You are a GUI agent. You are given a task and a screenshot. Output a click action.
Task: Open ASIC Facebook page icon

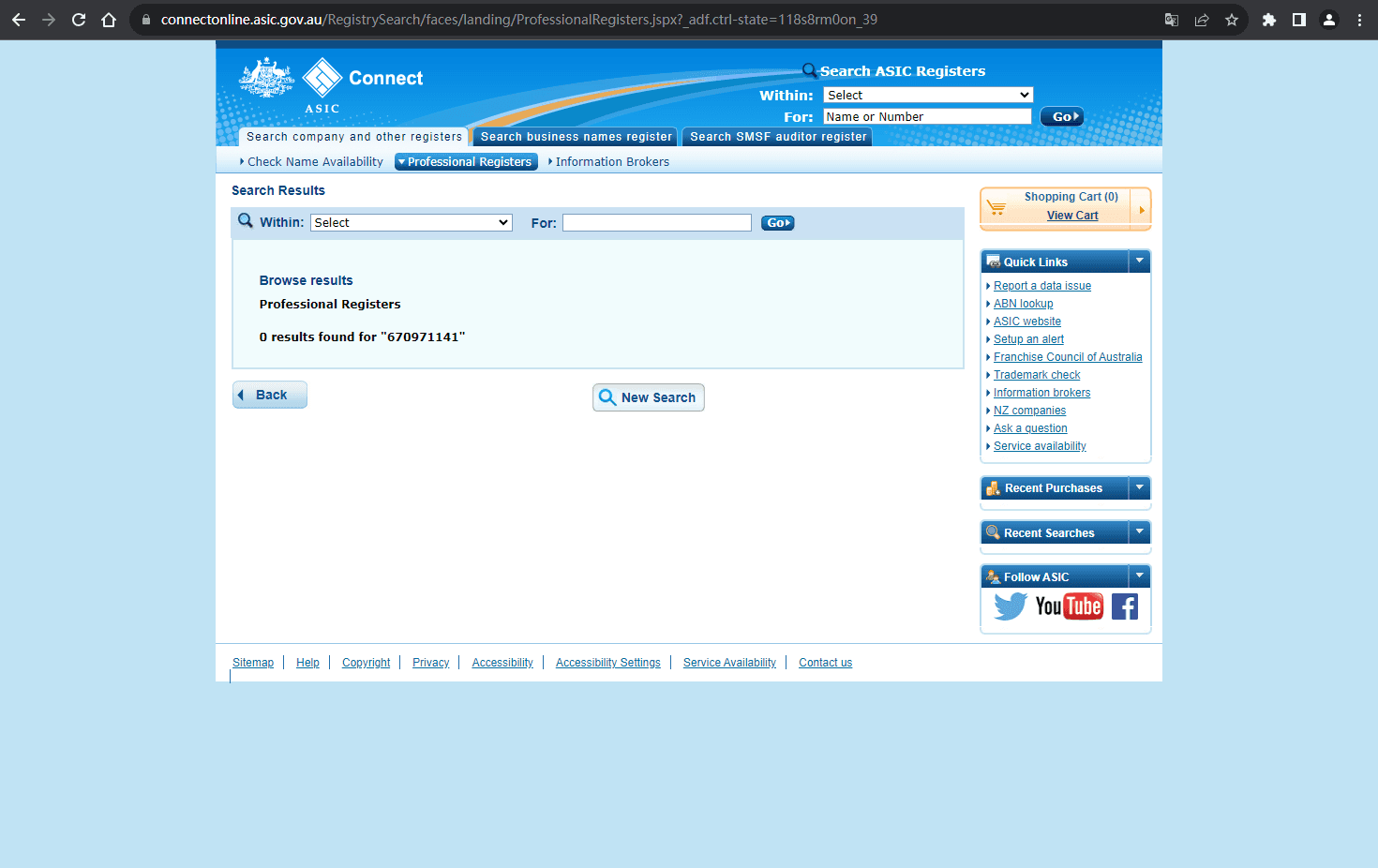1125,606
